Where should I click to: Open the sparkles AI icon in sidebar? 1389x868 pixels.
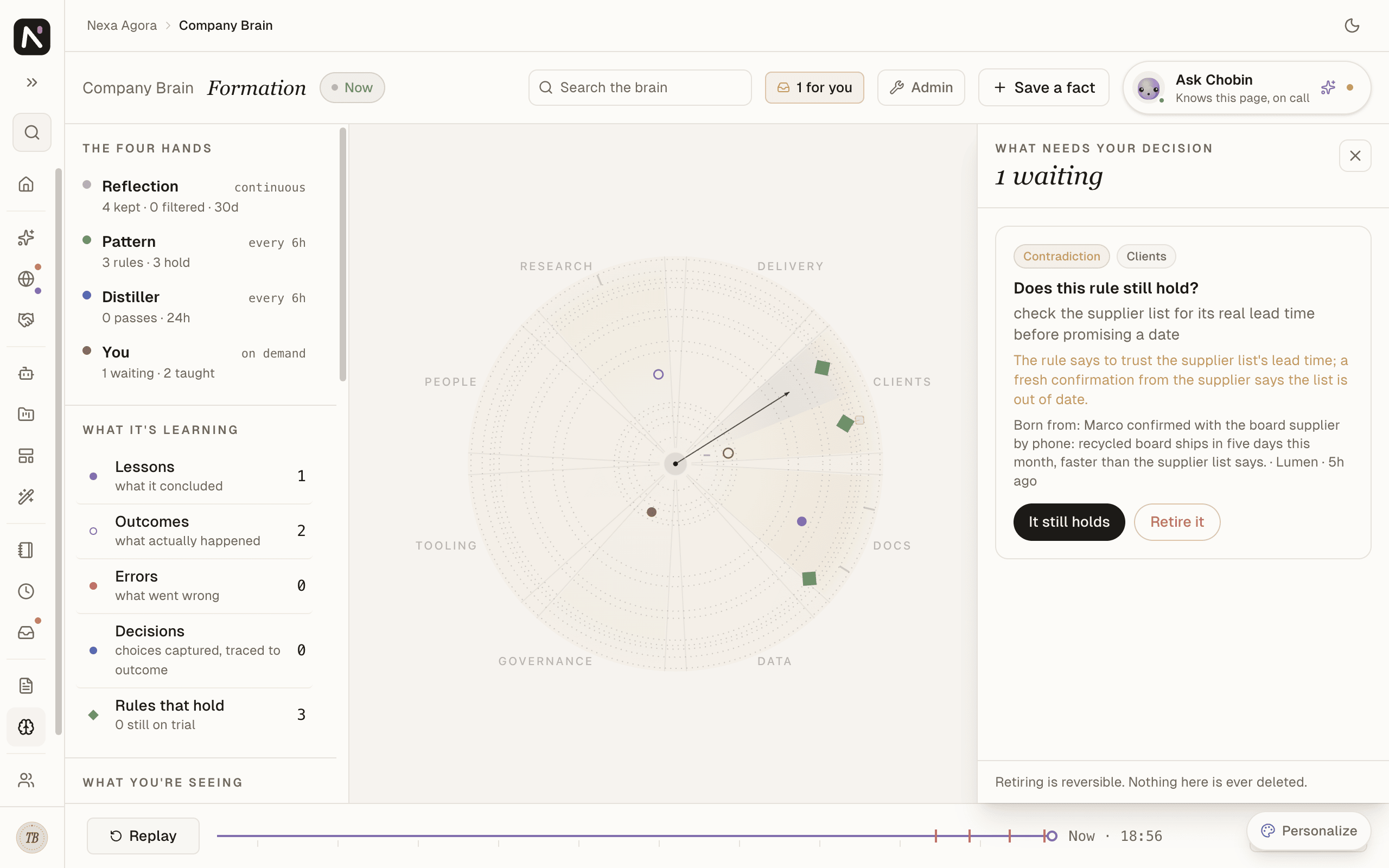click(x=26, y=238)
